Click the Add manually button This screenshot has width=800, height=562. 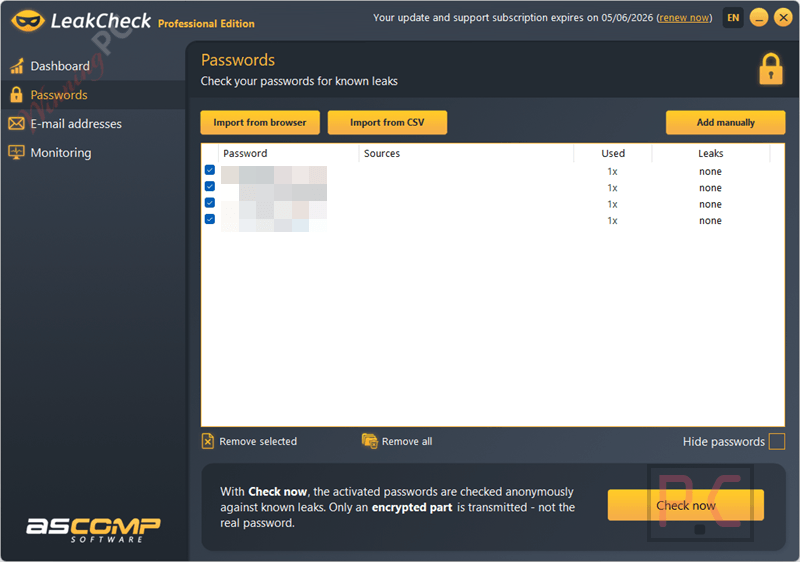coord(726,122)
